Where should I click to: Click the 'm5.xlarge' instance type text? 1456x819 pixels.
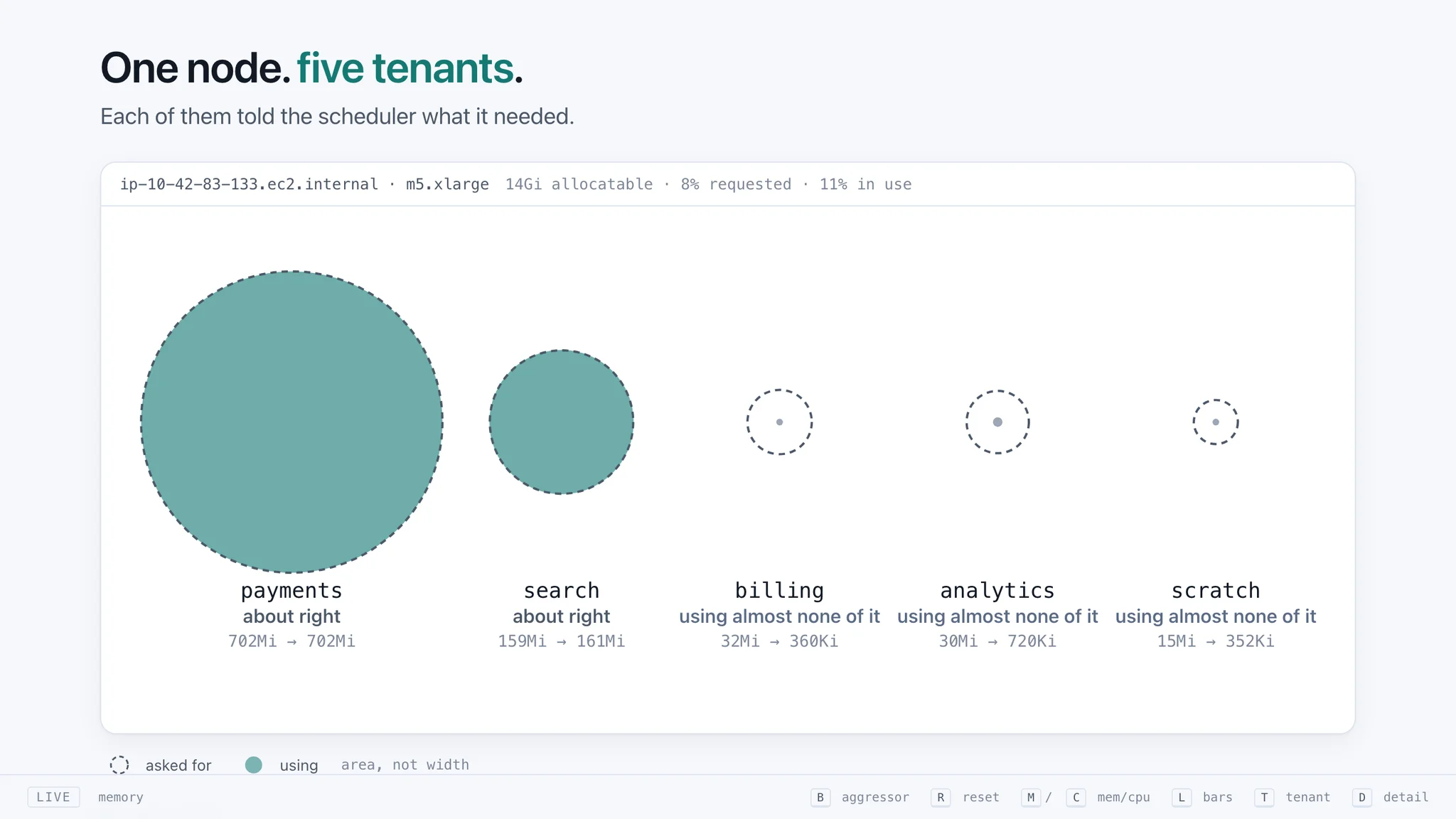(447, 184)
